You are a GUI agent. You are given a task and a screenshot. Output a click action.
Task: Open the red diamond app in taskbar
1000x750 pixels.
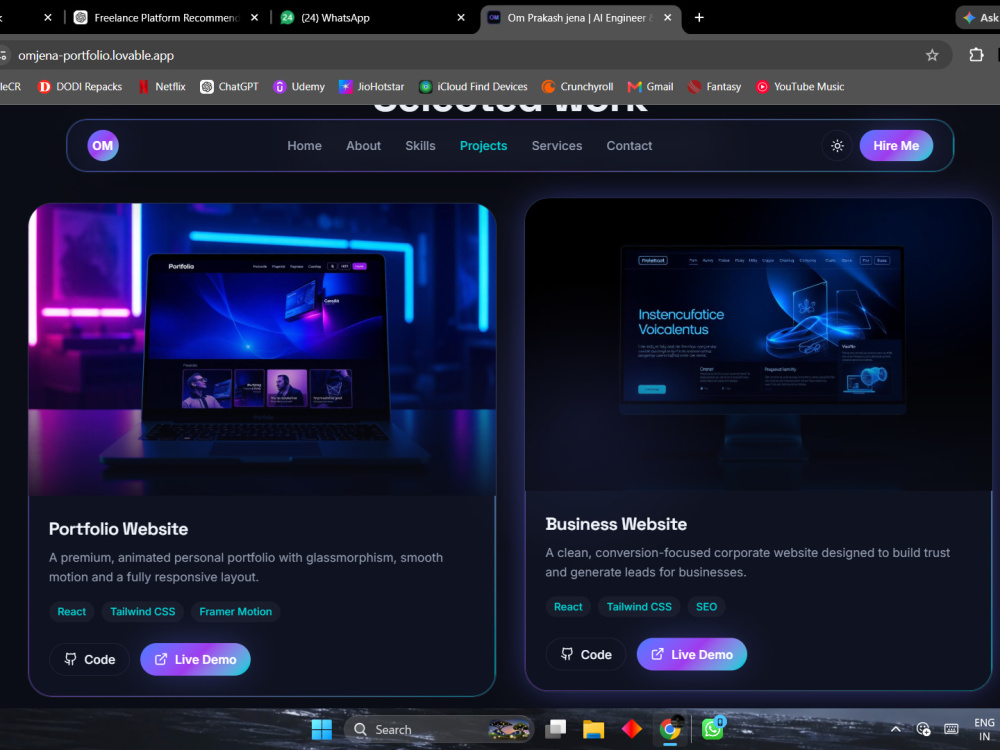pyautogui.click(x=631, y=729)
